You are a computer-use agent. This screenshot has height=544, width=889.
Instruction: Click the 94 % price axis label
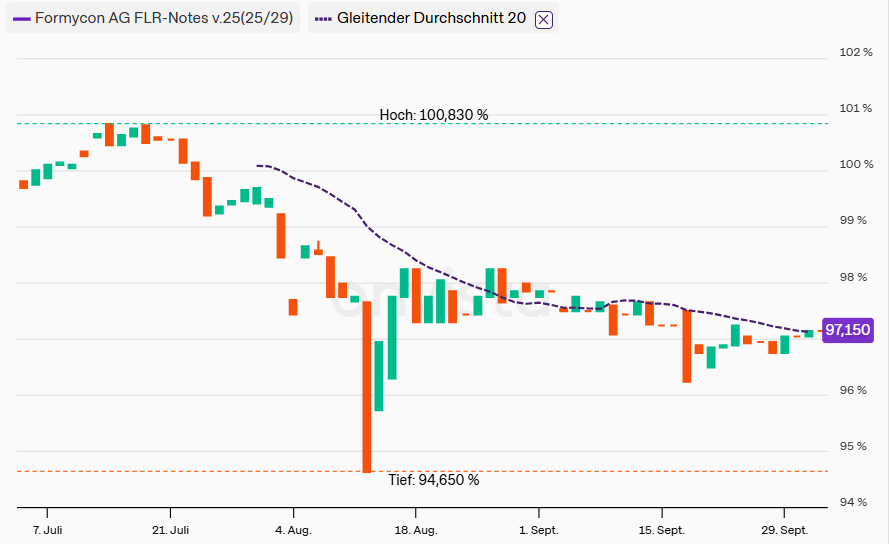click(854, 502)
